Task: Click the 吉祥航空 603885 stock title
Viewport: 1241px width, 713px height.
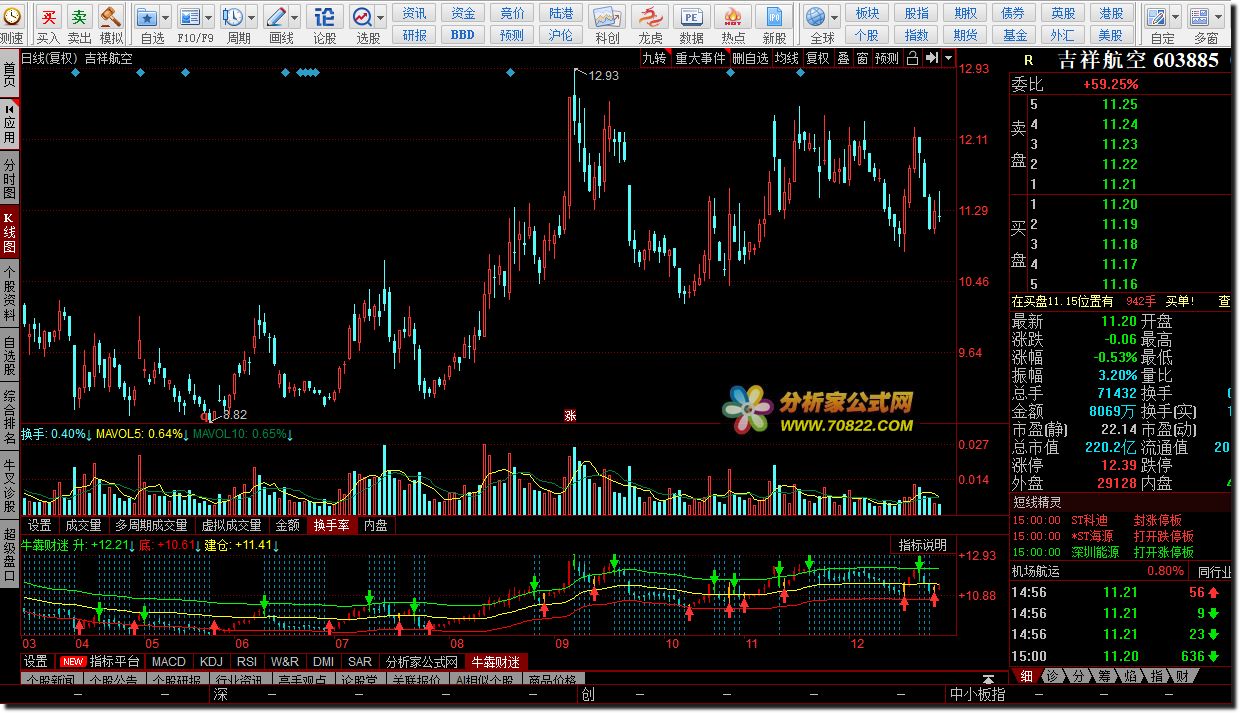Action: 1136,59
